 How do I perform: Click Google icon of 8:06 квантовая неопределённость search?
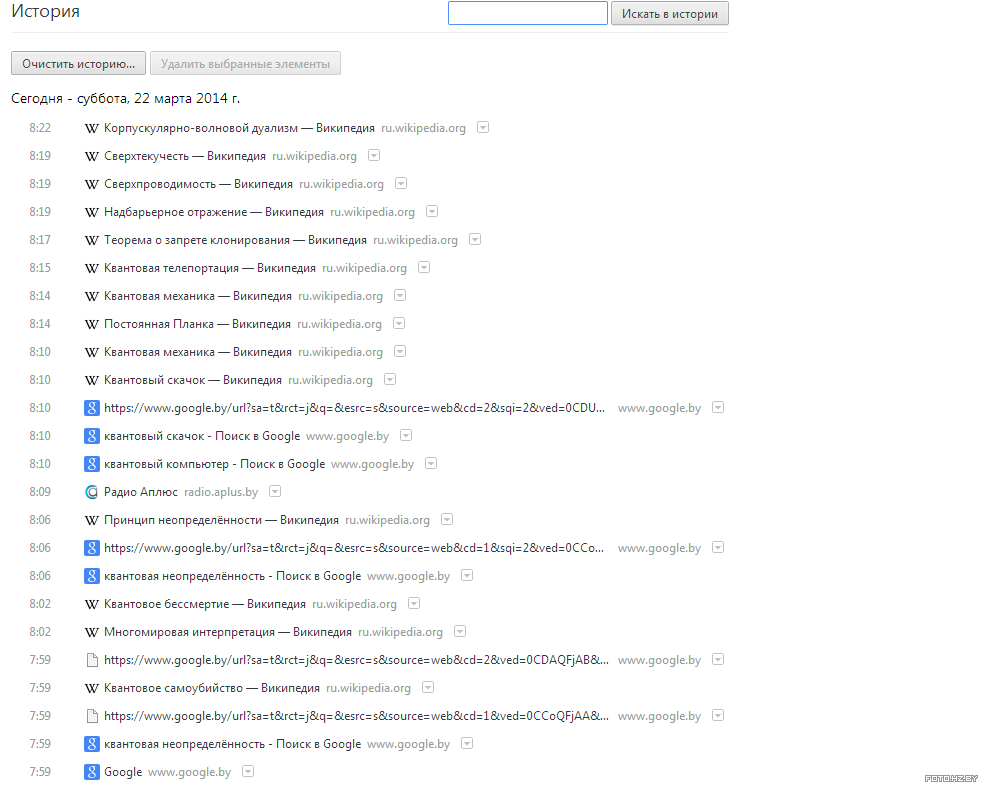91,576
